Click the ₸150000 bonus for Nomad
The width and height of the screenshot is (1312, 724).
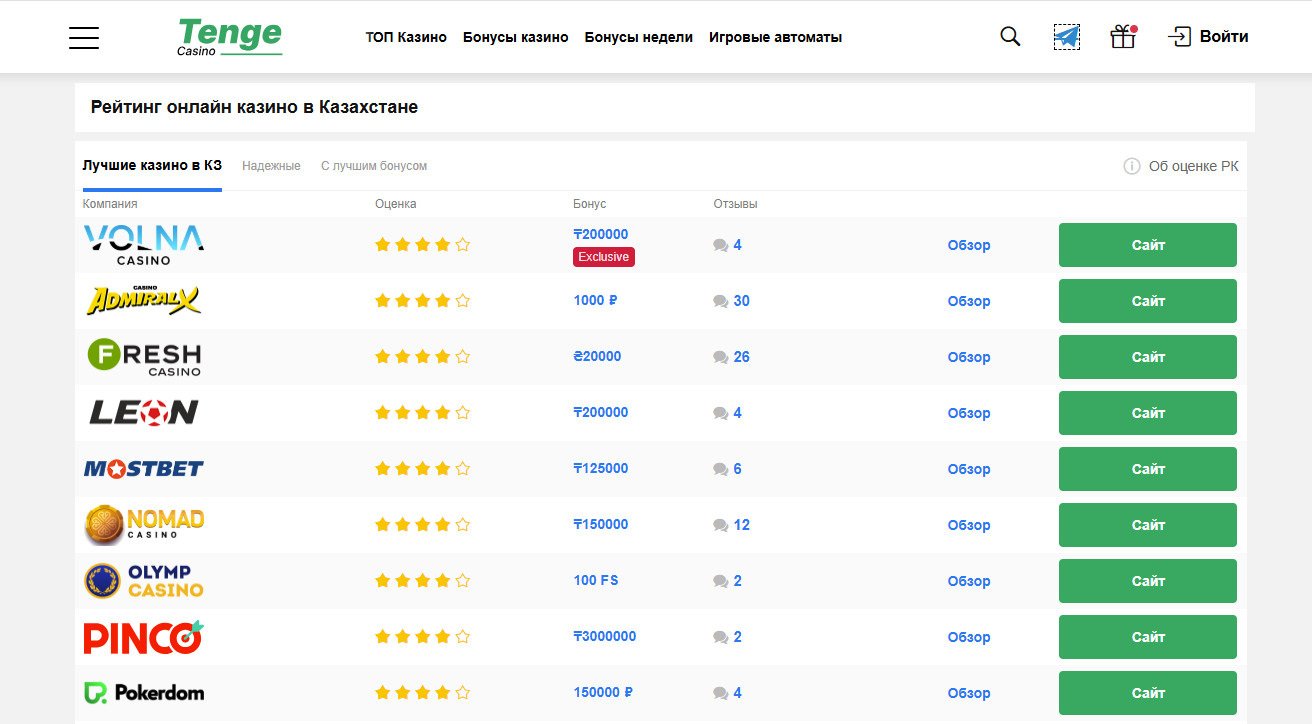pyautogui.click(x=601, y=524)
